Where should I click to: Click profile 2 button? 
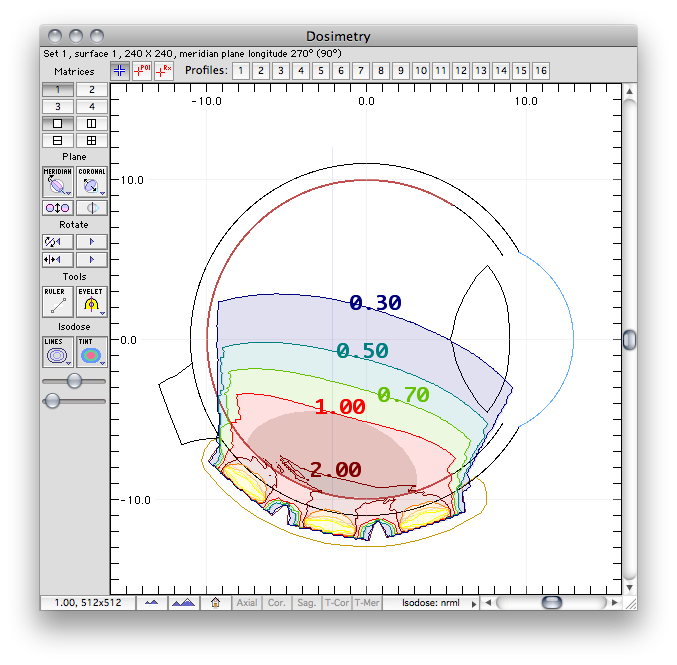[x=261, y=71]
